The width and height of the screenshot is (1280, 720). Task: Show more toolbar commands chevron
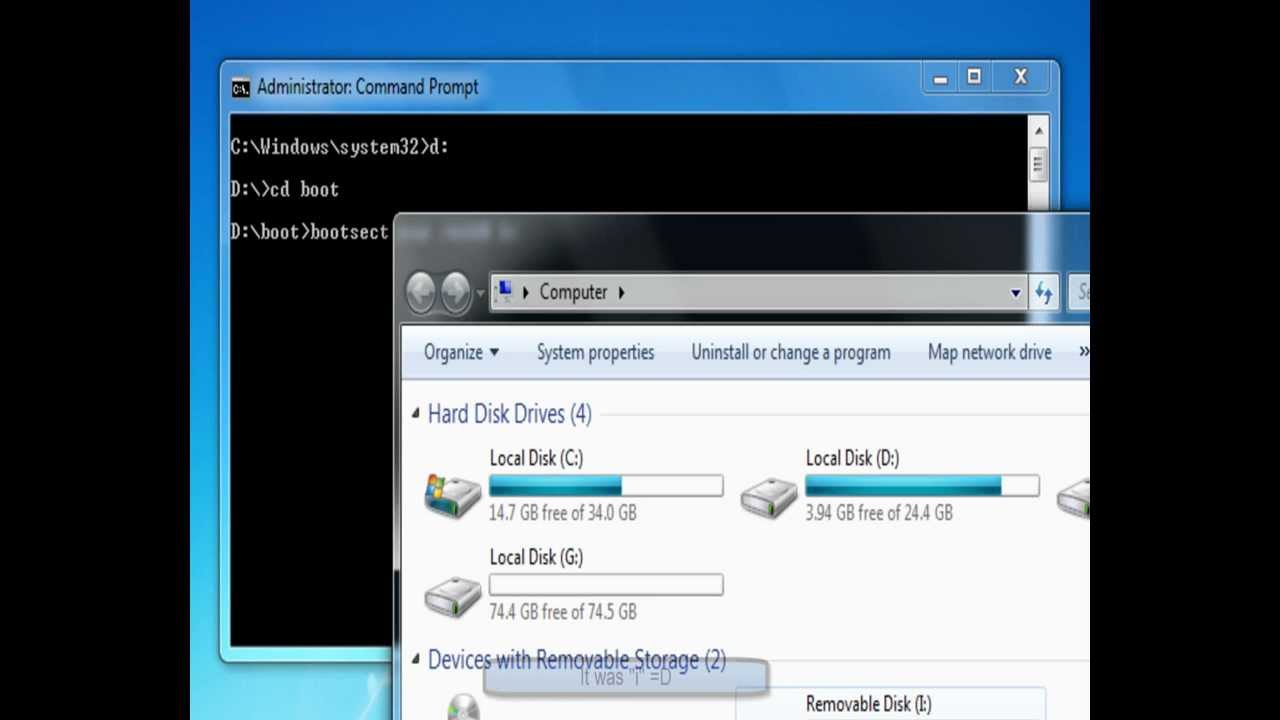pos(1084,352)
